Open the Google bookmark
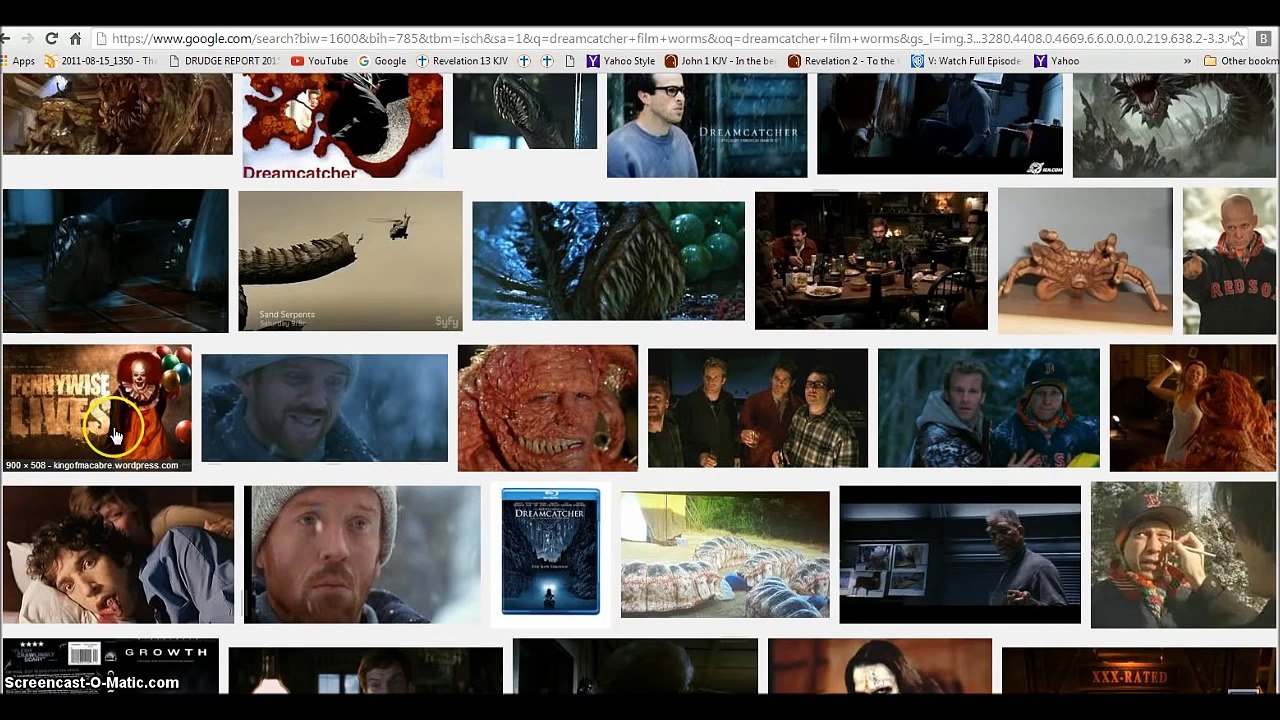The height and width of the screenshot is (720, 1280). pyautogui.click(x=382, y=61)
